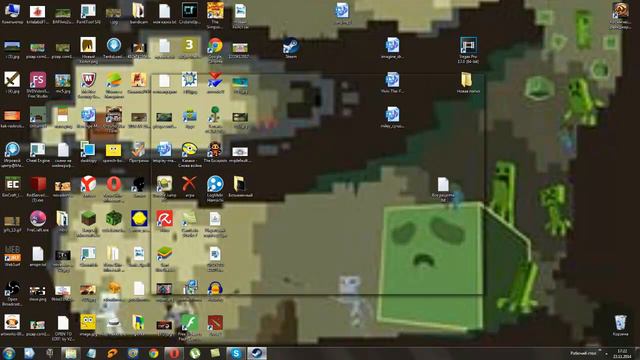Open the red X game shortcut
Screen dimensions: 640x360
point(189,184)
